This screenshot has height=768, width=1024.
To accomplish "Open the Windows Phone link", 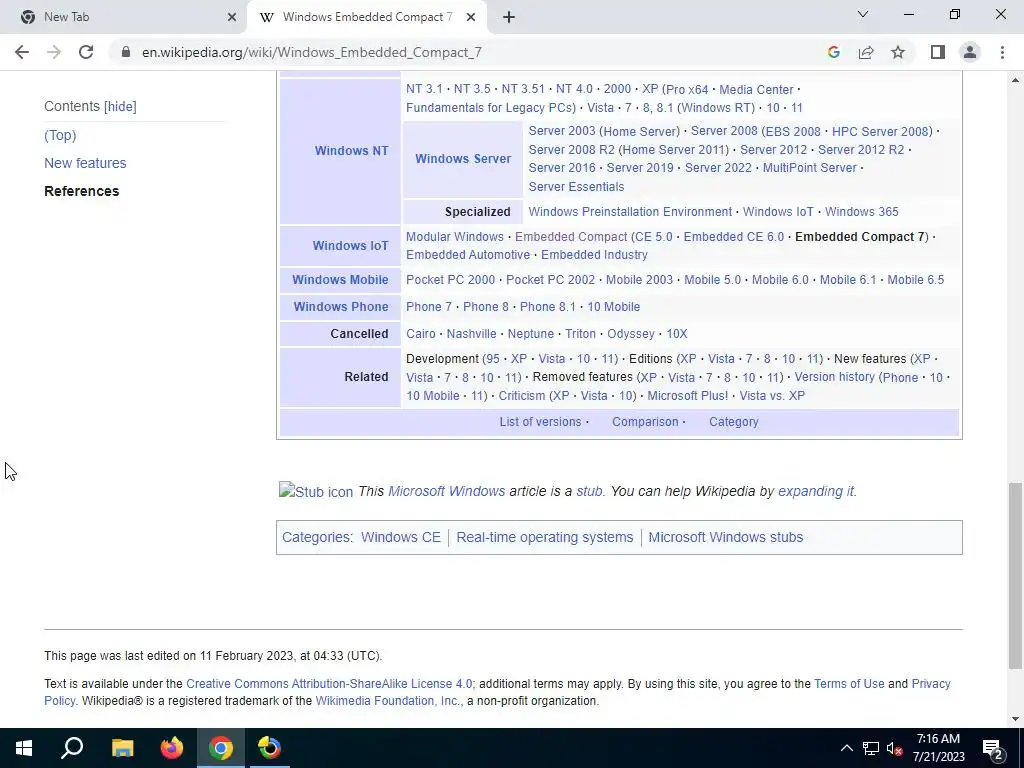I will tap(340, 307).
